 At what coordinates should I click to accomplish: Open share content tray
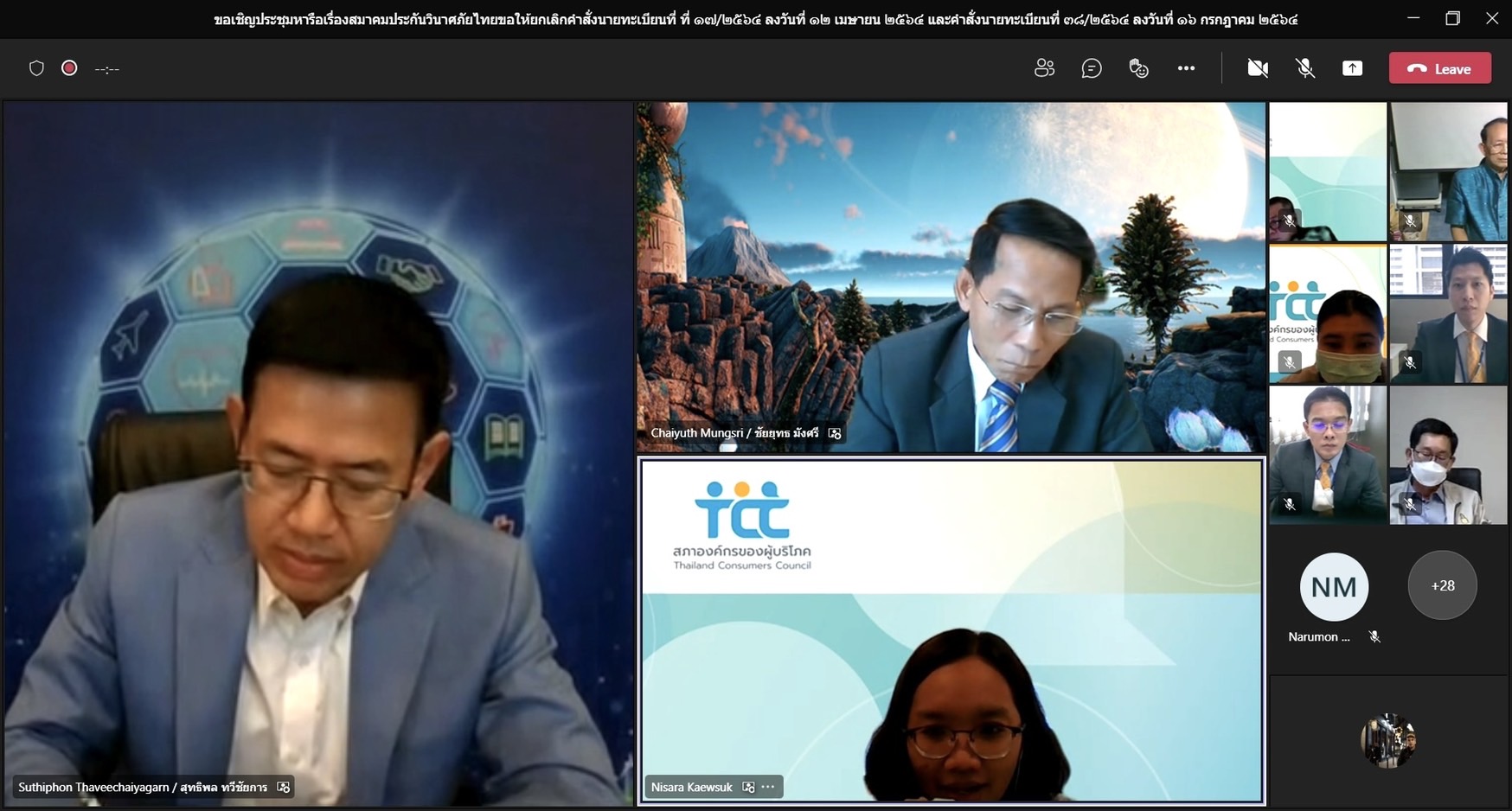pyautogui.click(x=1352, y=68)
